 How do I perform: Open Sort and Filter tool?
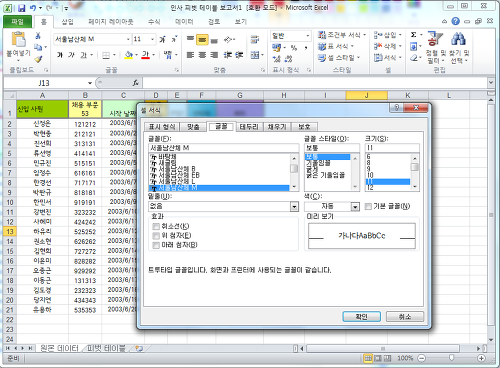[435, 47]
